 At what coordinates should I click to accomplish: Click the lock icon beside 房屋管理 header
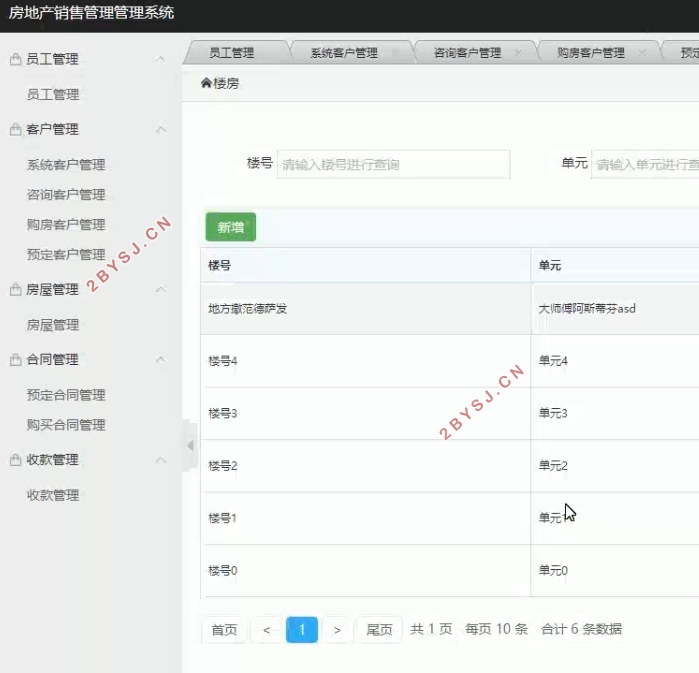point(16,289)
